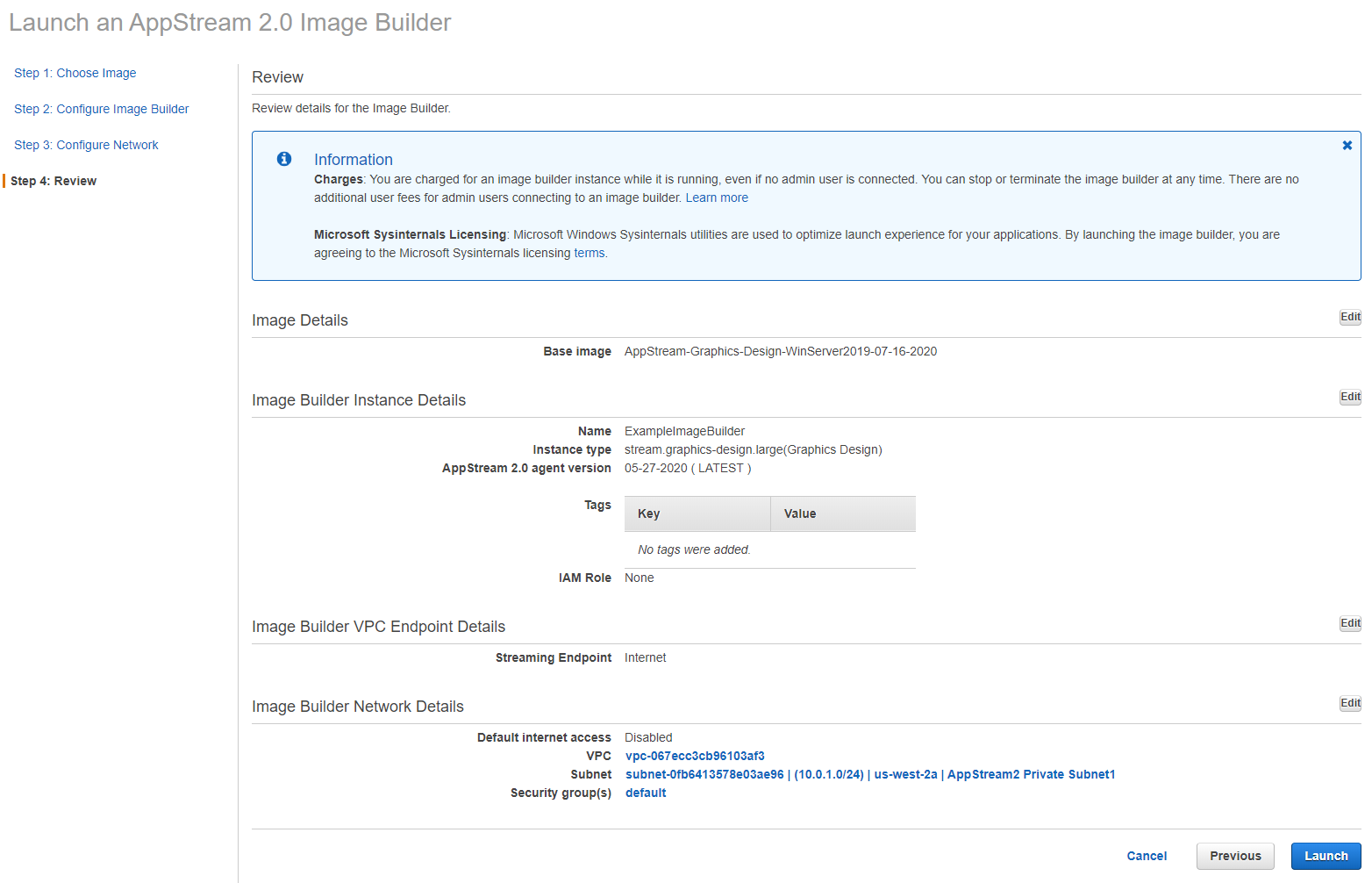The width and height of the screenshot is (1372, 883).
Task: Click the Key column header in Tags
Action: tap(649, 513)
